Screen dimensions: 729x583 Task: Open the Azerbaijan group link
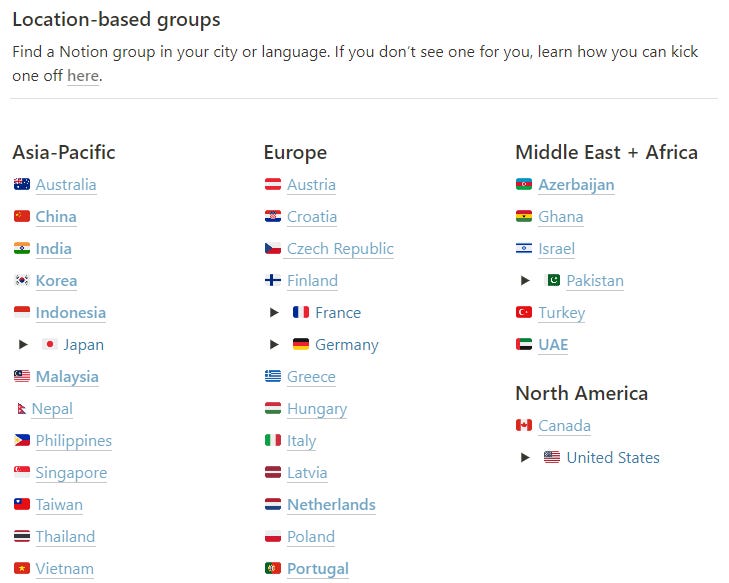pos(577,185)
